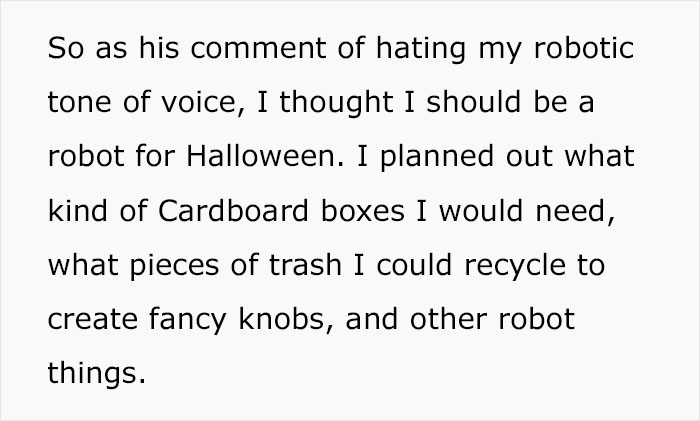This screenshot has height=421, width=700.
Task: Click the word 'need,' ending the fourth line
Action: tap(575, 210)
